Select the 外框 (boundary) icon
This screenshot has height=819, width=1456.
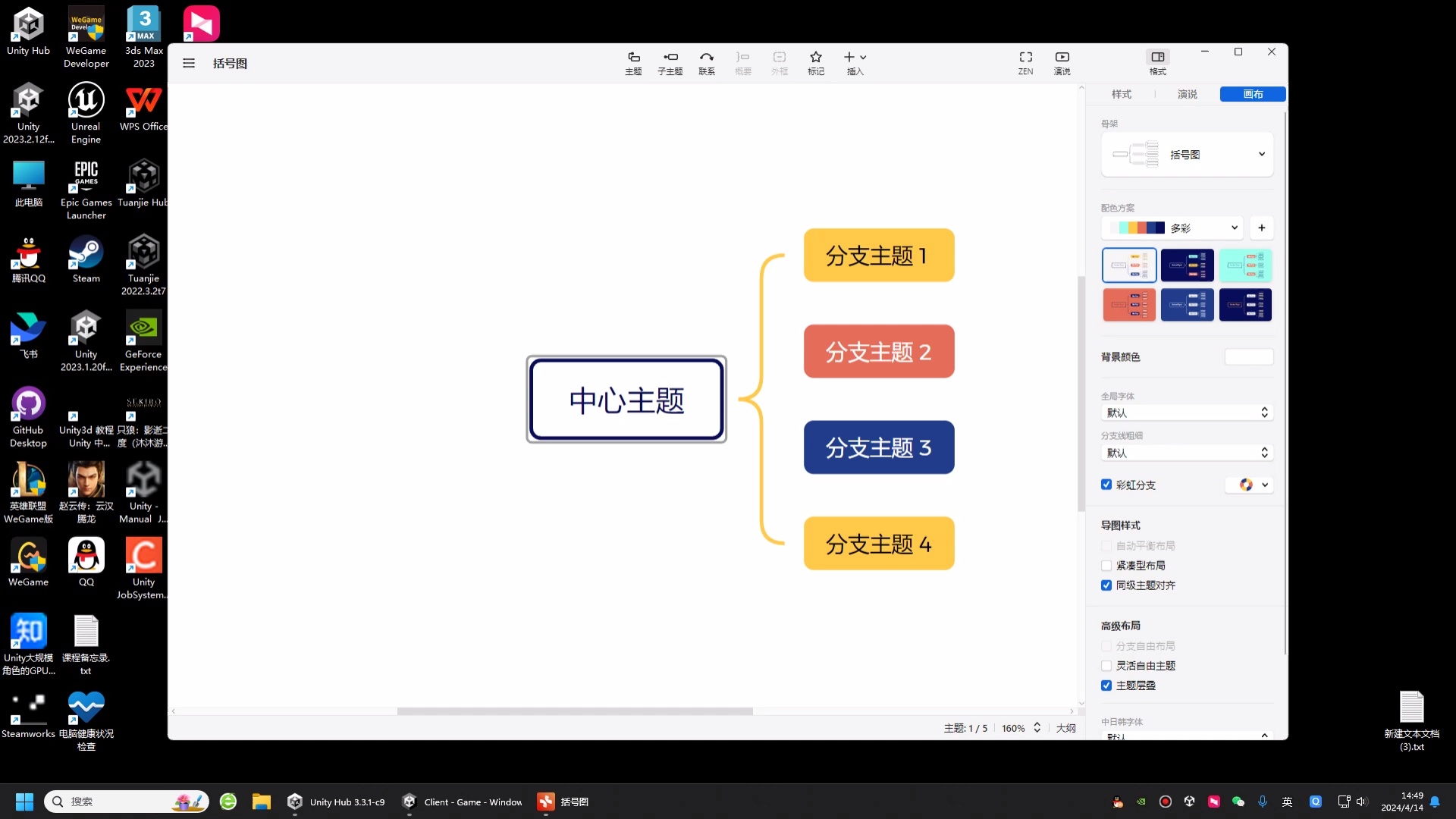780,62
